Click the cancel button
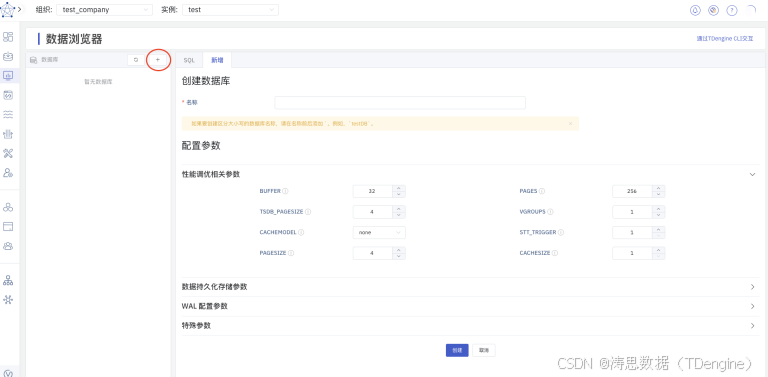 pos(484,351)
